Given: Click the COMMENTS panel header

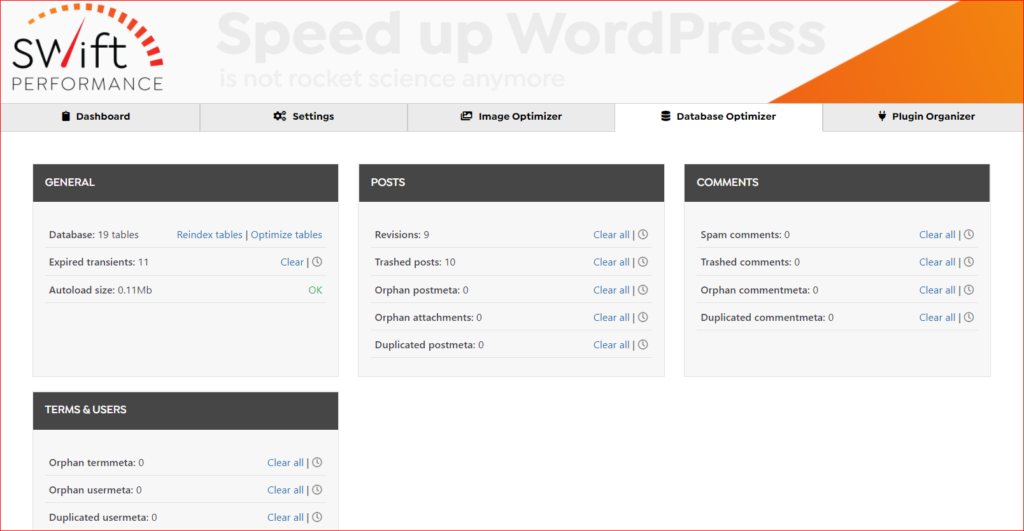Looking at the screenshot, I should point(837,183).
